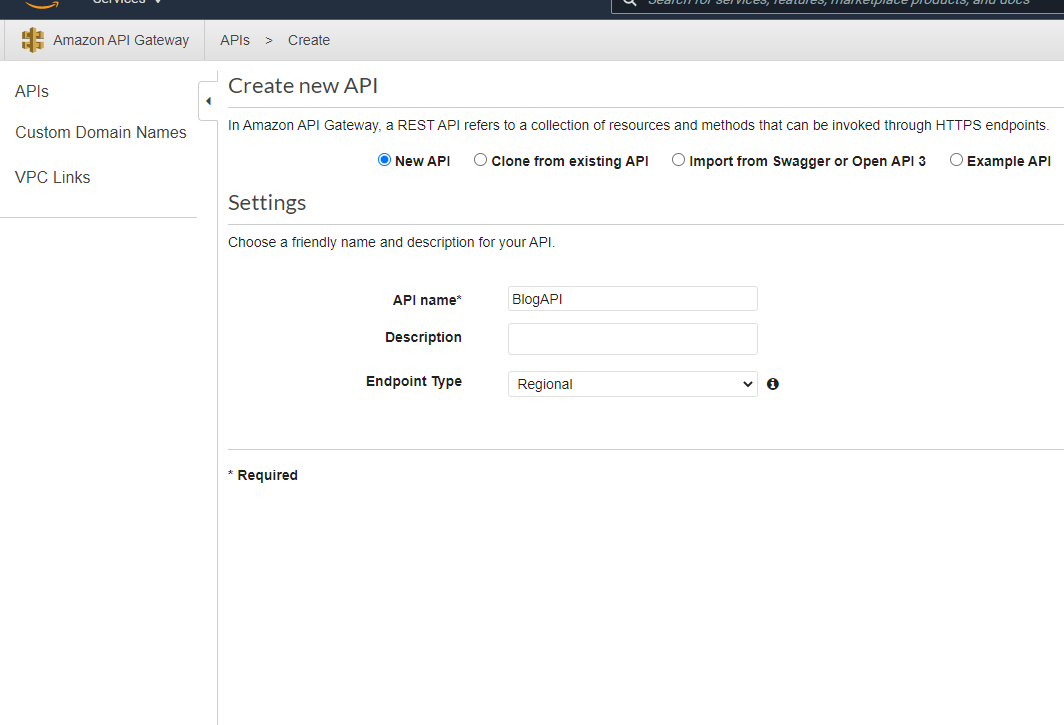Screen dimensions: 1064x725
Task: Select Clone from existing API option
Action: [480, 160]
